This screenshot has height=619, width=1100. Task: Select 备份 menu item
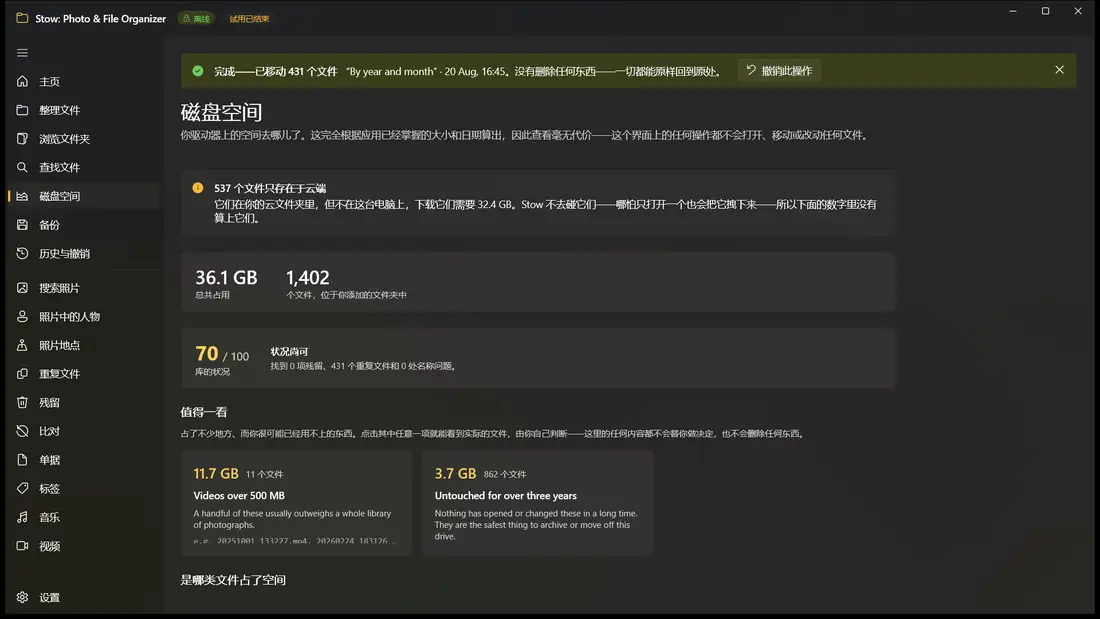(x=84, y=225)
